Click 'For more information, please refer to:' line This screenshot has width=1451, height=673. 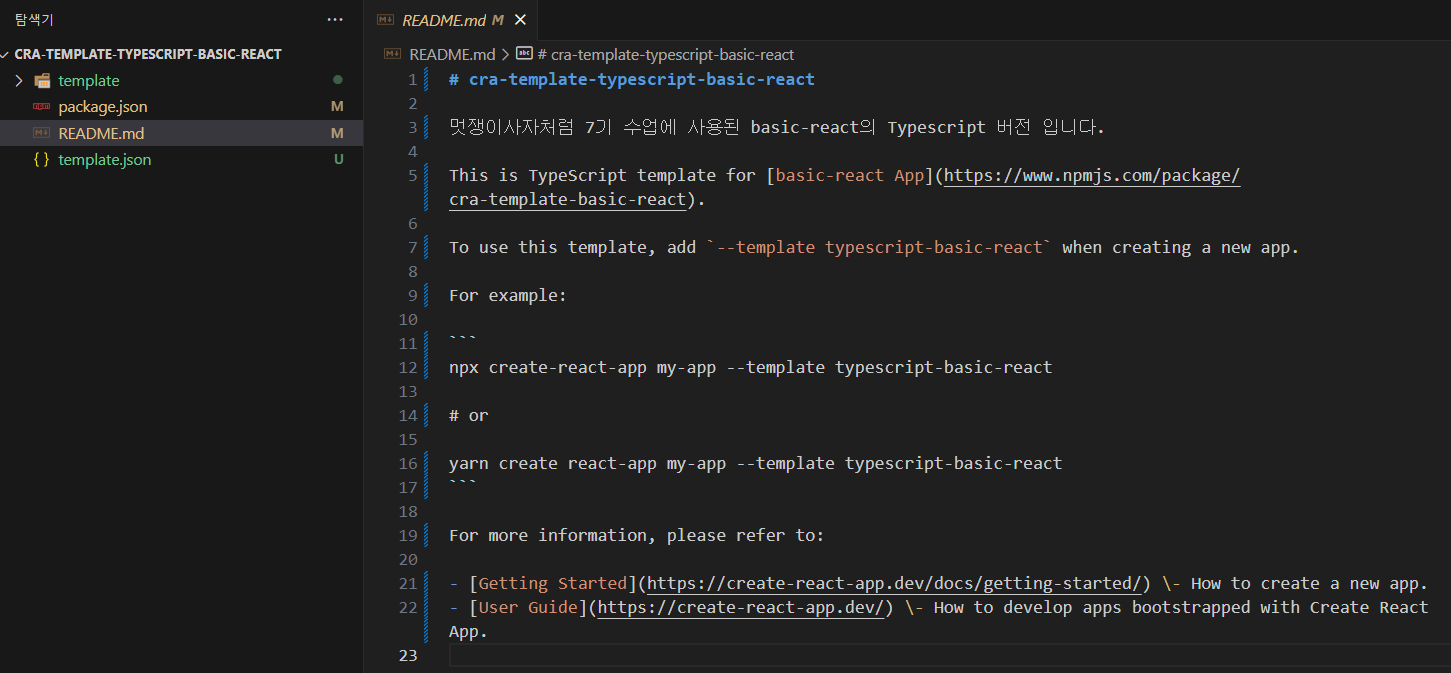(637, 535)
